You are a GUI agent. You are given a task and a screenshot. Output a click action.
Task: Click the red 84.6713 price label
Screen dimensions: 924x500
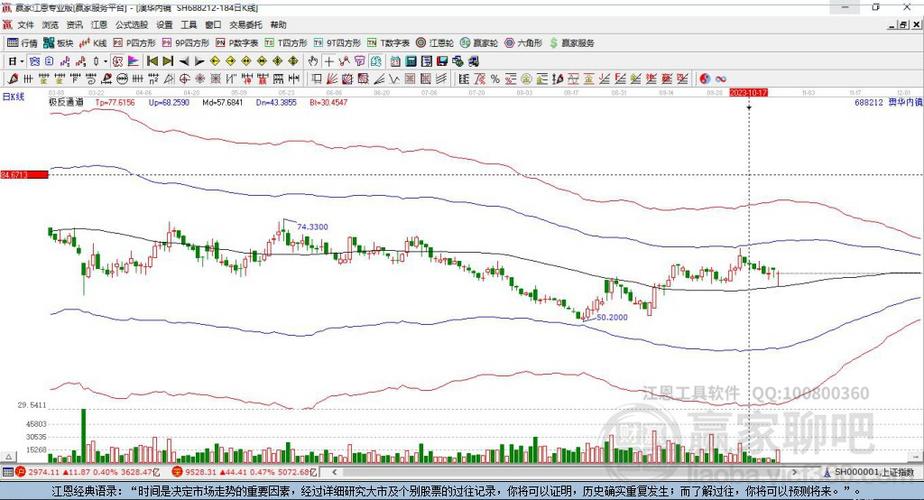24,175
